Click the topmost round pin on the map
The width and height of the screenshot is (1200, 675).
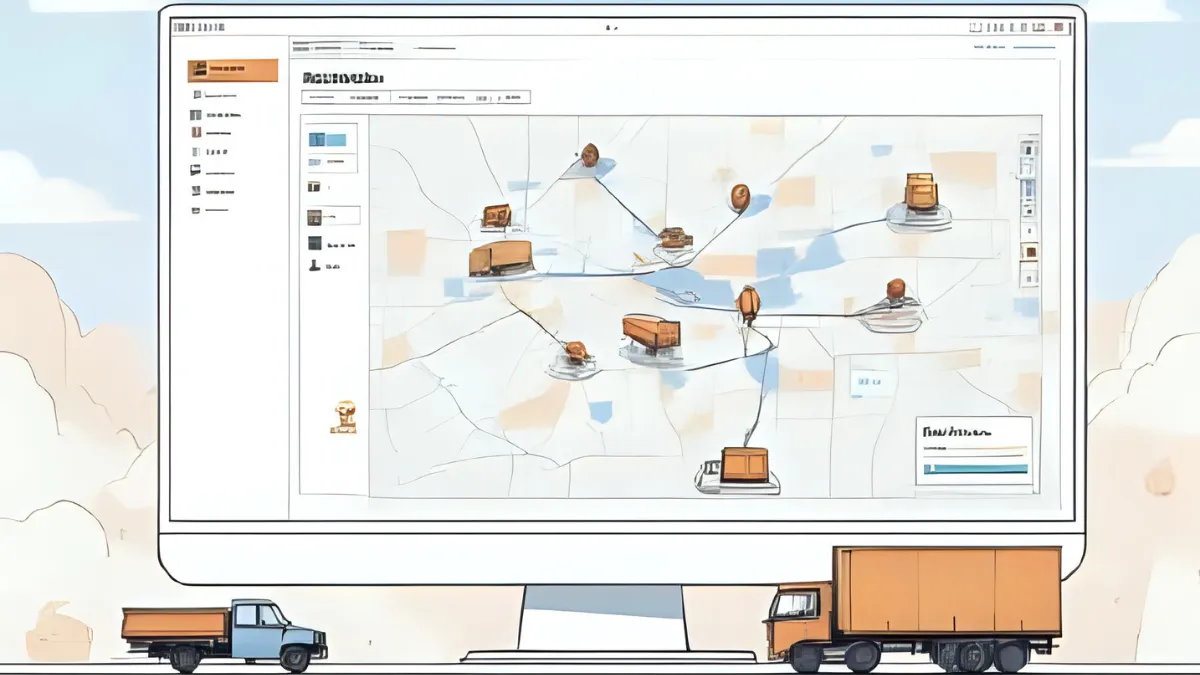(x=590, y=155)
